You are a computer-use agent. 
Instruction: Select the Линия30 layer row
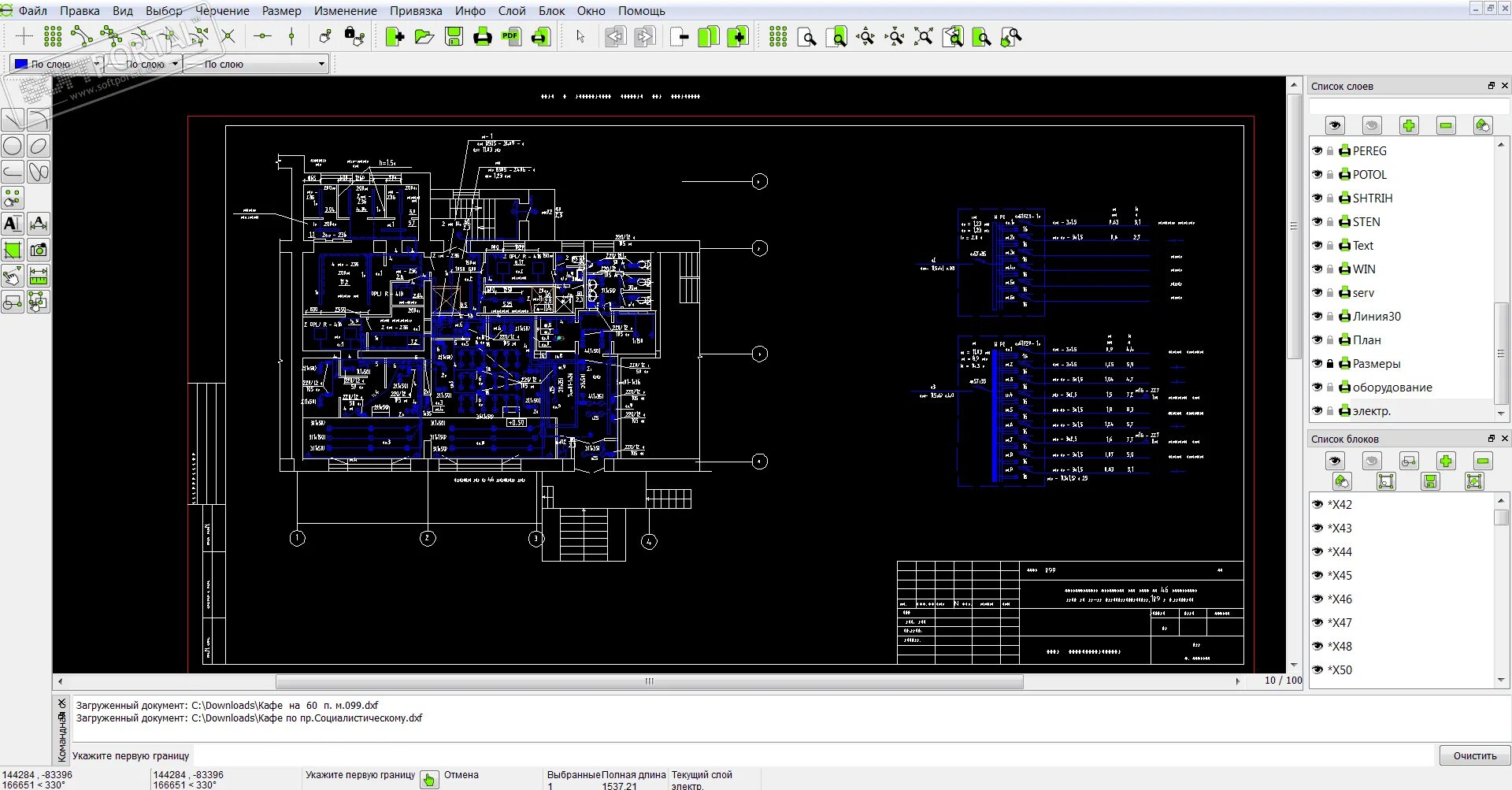pyautogui.click(x=1402, y=316)
